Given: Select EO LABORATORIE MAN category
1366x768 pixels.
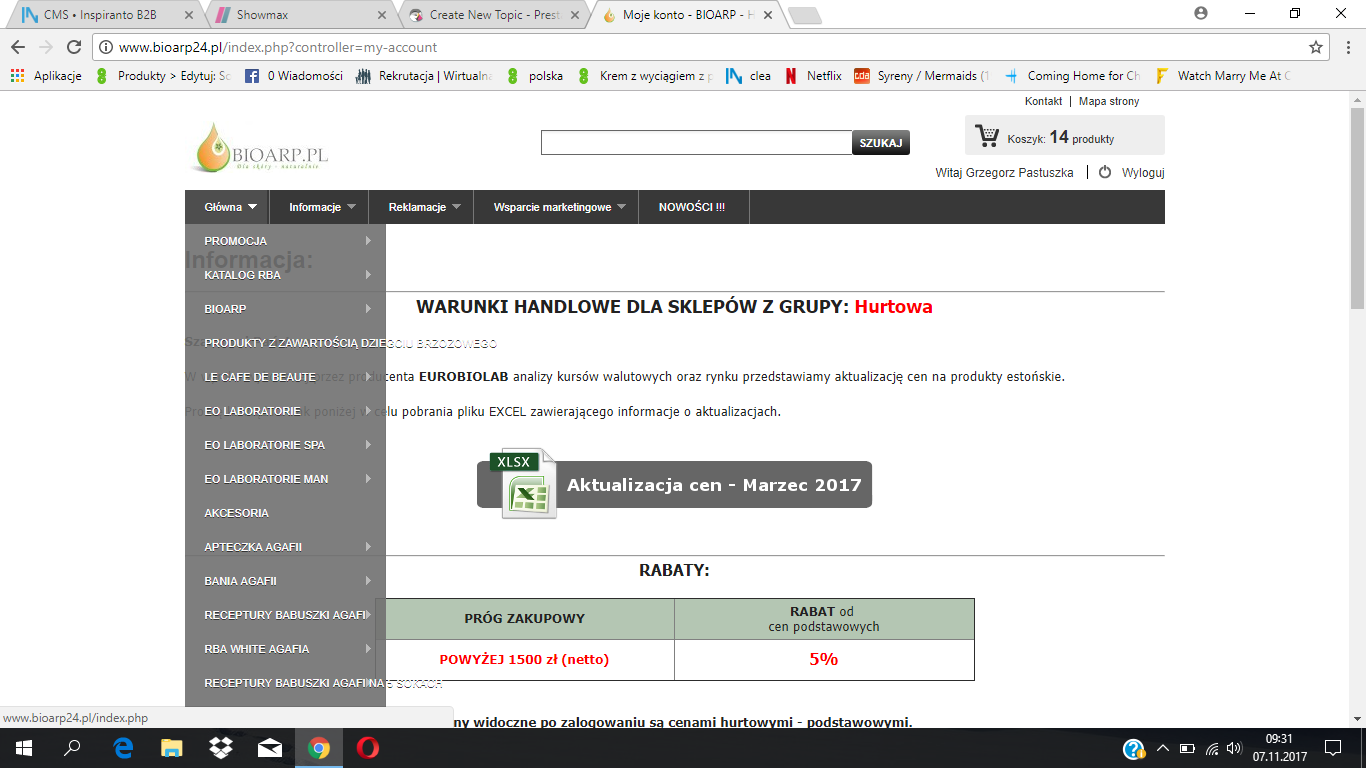Looking at the screenshot, I should click(x=285, y=479).
